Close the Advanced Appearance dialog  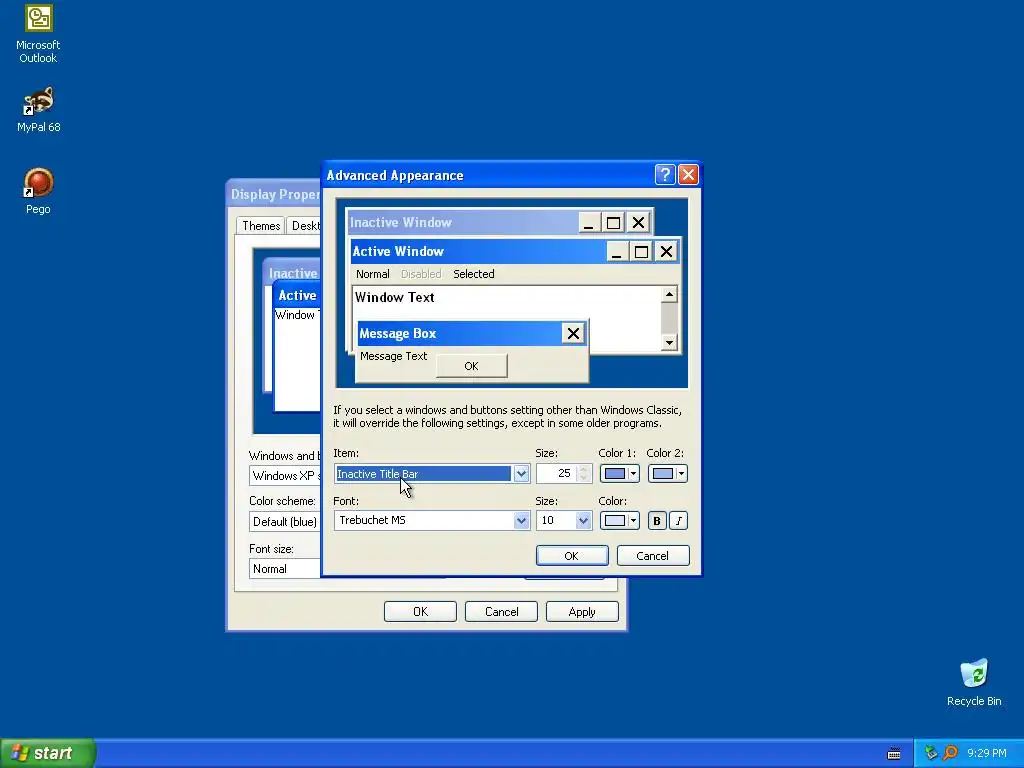pos(688,174)
